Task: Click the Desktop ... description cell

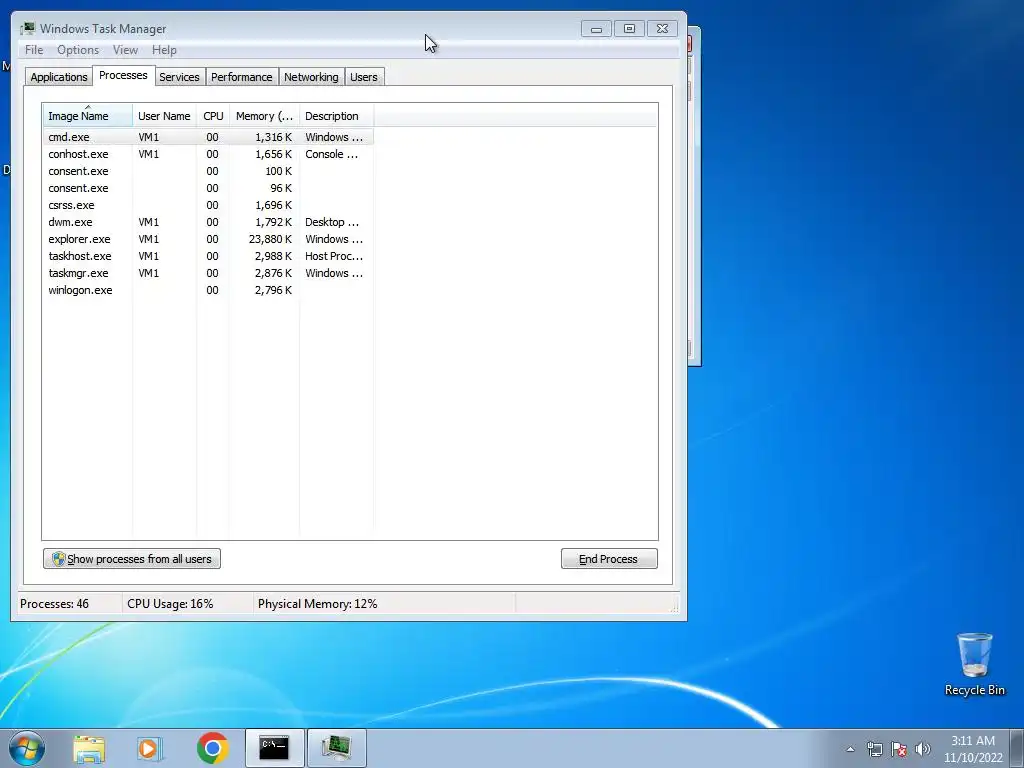Action: [x=332, y=222]
